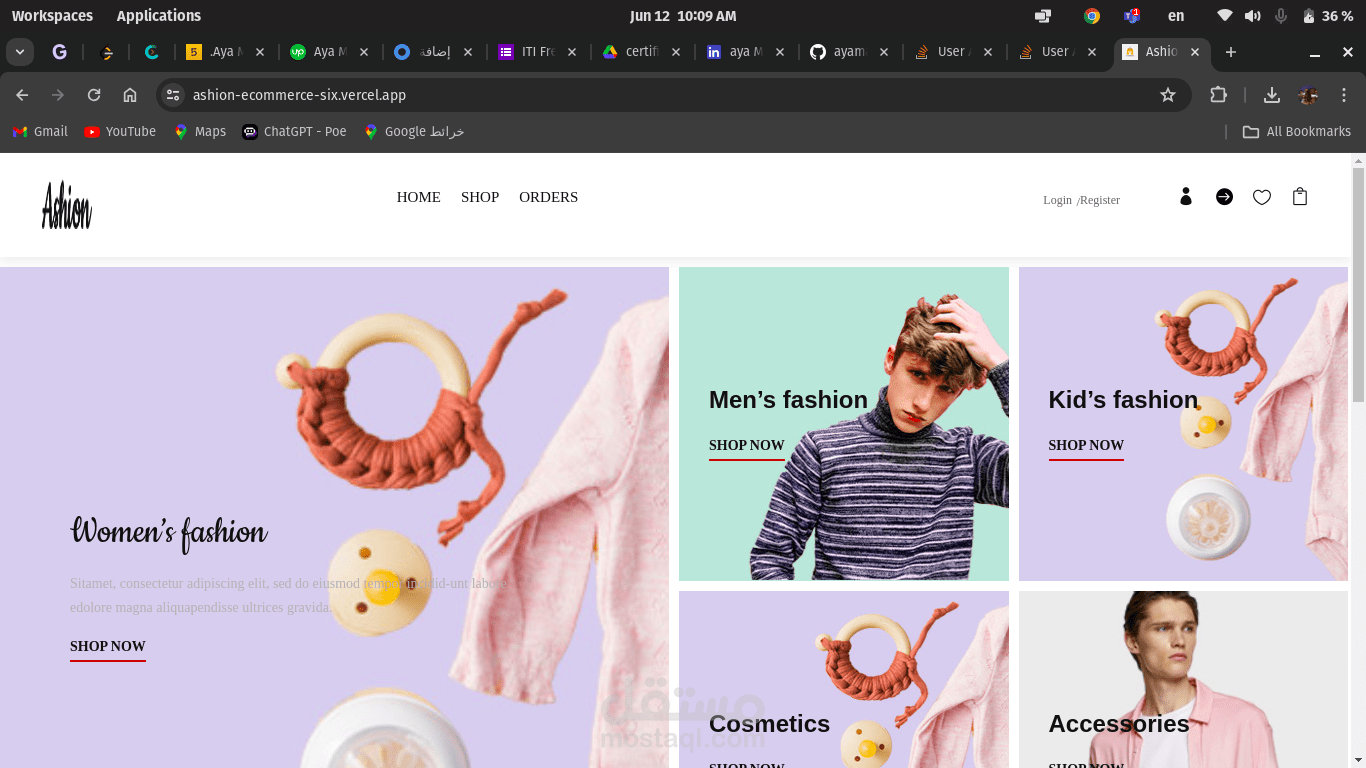Click the browser forward arrow
This screenshot has height=768, width=1366.
coord(58,95)
